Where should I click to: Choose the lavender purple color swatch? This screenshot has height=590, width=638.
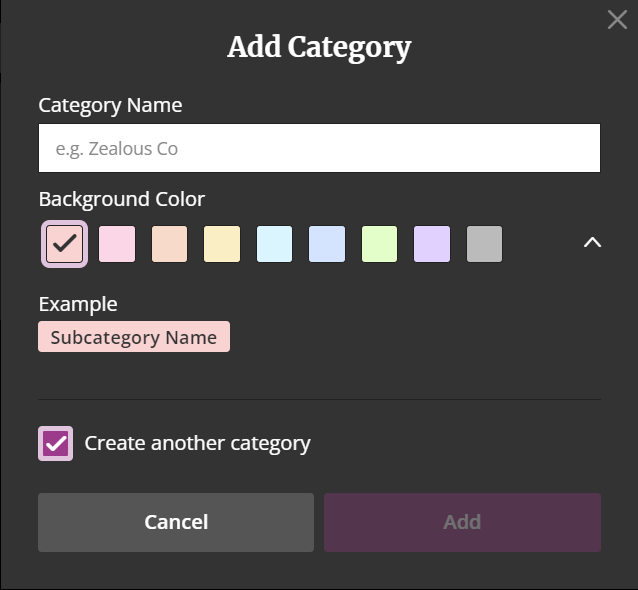click(432, 244)
